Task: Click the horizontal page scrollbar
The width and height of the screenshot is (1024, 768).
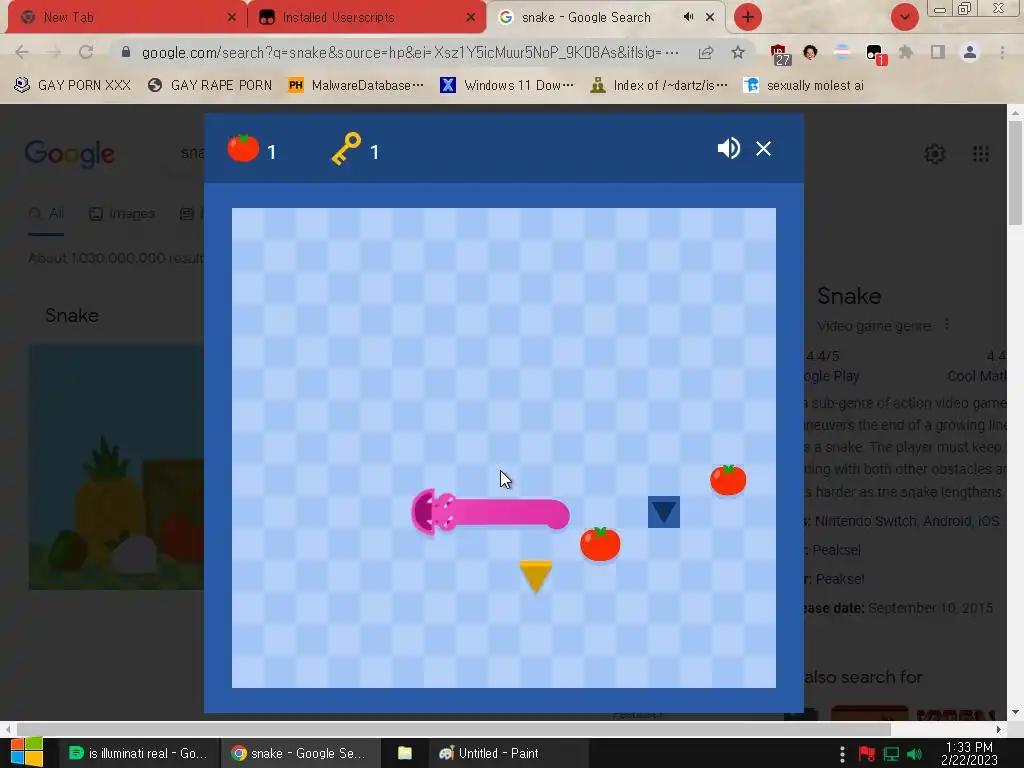Action: (x=454, y=729)
